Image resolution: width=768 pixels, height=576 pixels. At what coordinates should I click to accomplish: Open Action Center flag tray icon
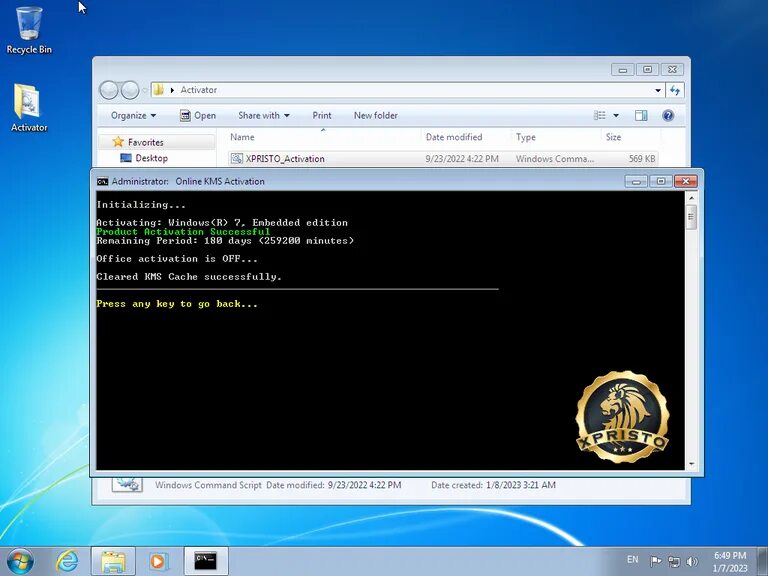click(655, 561)
